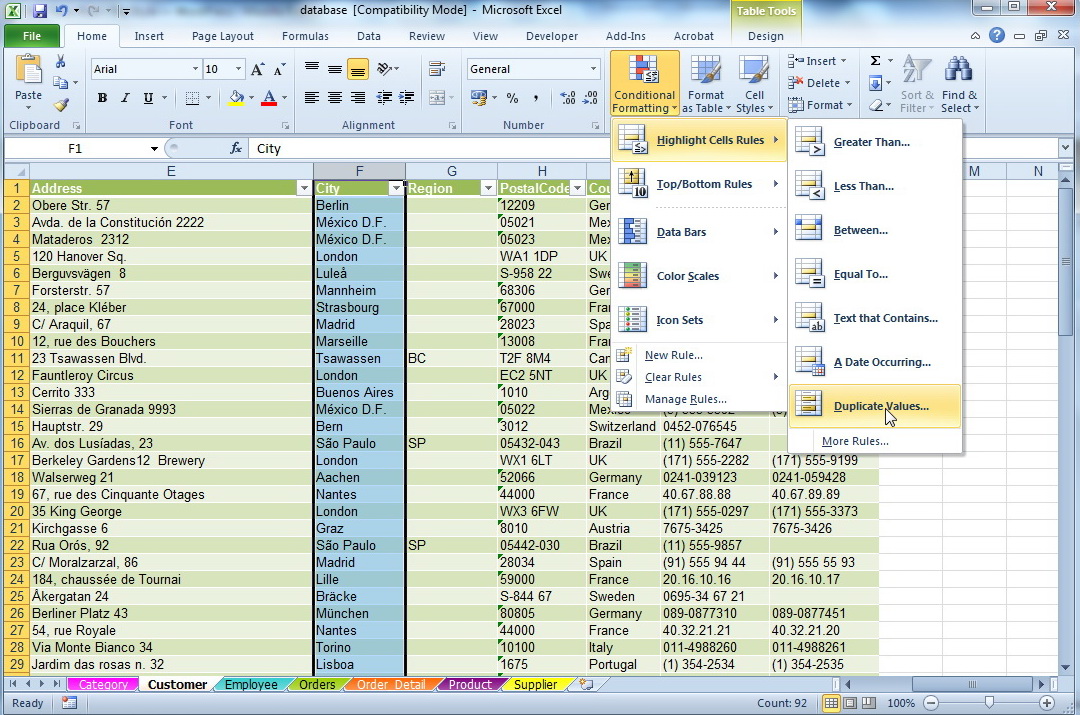The height and width of the screenshot is (715, 1080).
Task: Click the Cut scissors icon
Action: [60, 62]
